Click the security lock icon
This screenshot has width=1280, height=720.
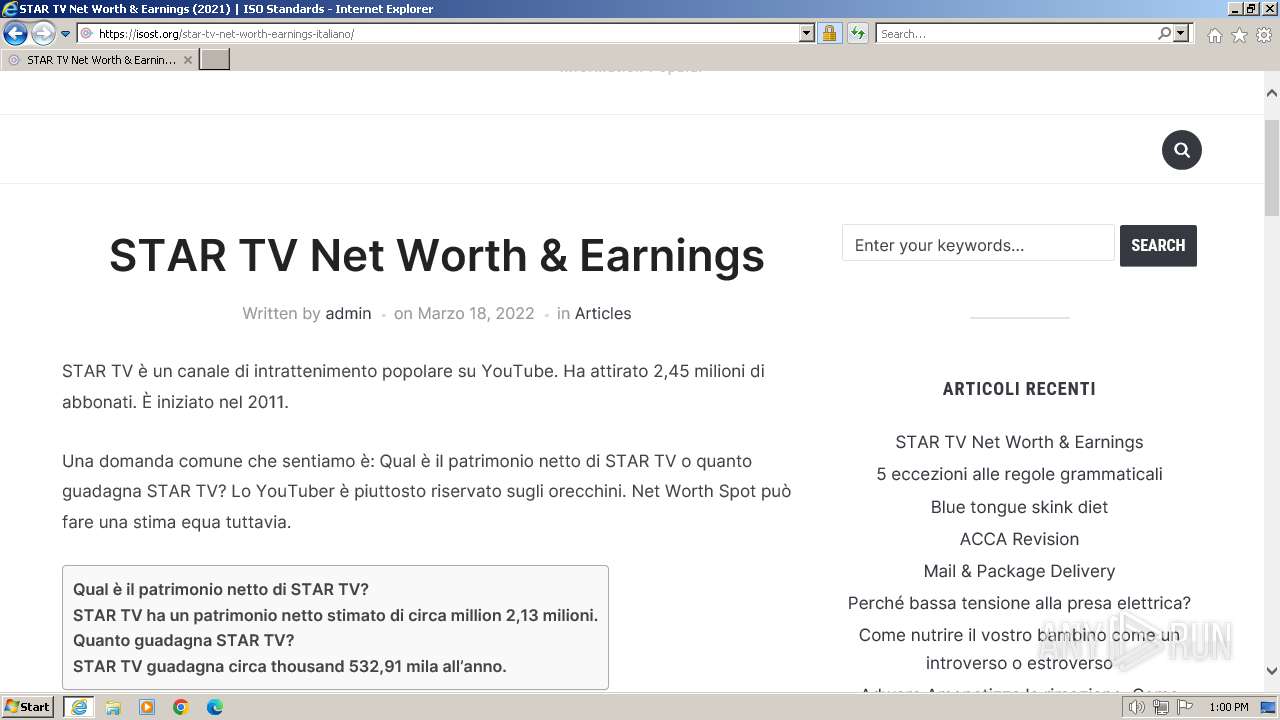pos(829,34)
